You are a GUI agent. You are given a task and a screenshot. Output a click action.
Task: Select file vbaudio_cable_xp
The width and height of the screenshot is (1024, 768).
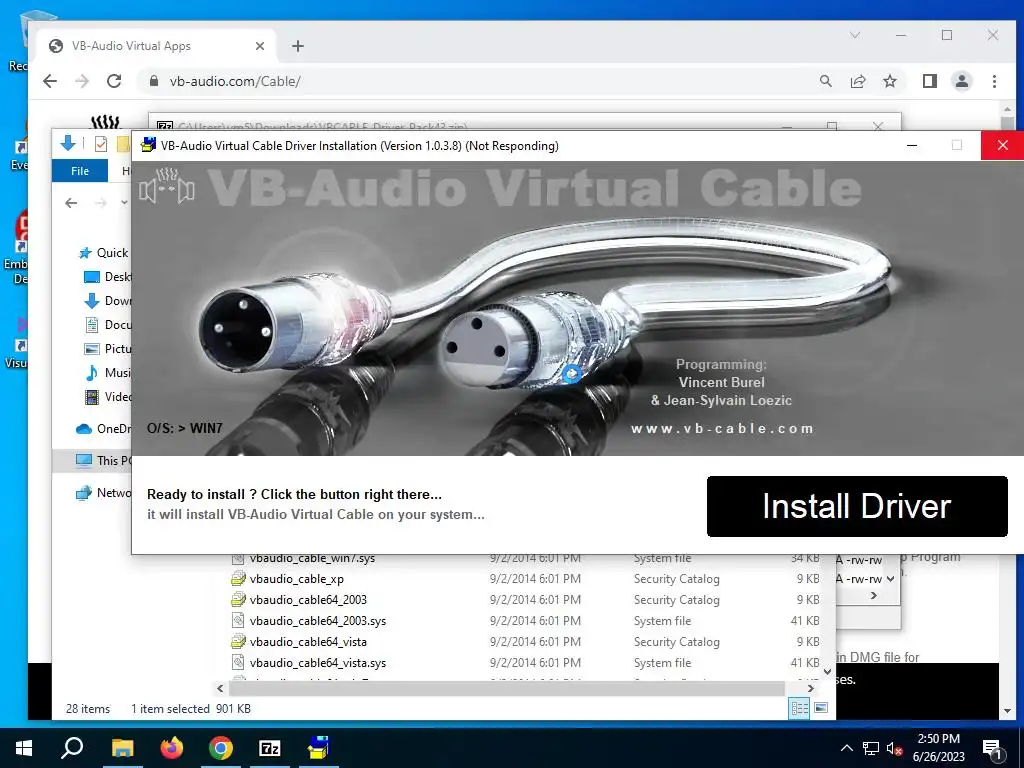pos(296,579)
